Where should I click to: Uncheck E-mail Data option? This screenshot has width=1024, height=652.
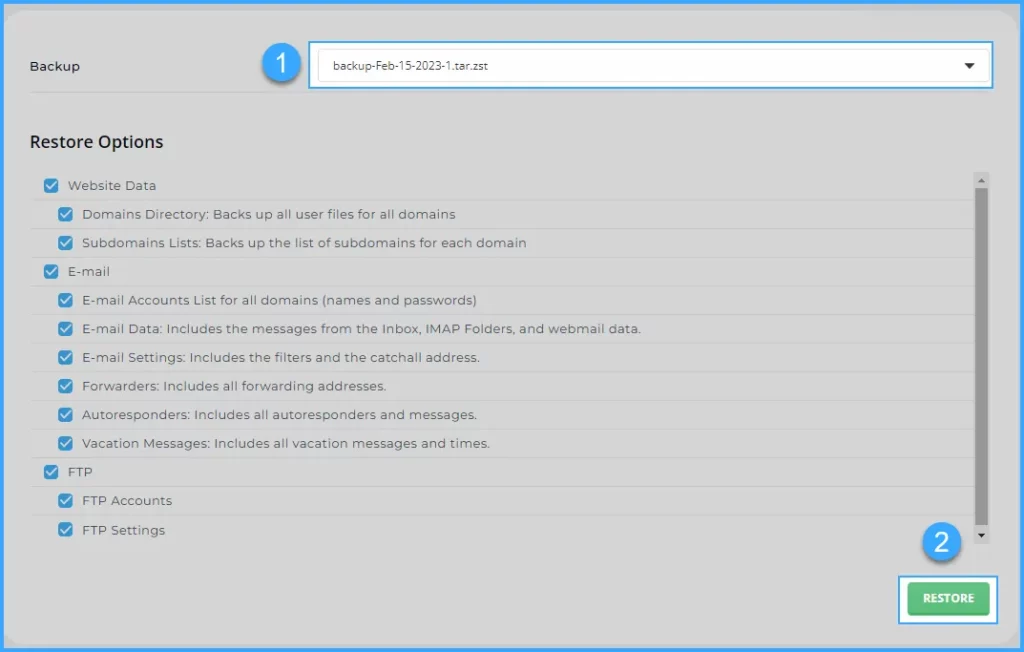[66, 329]
